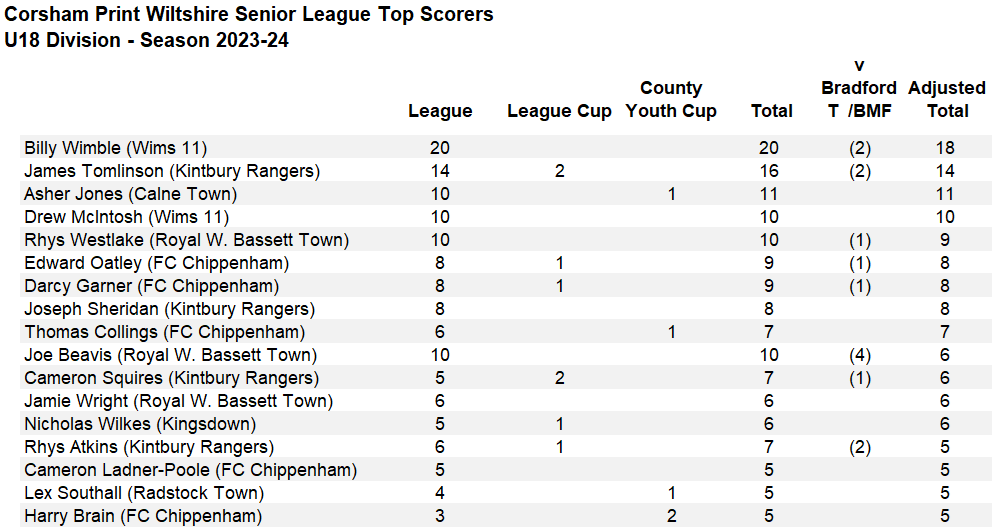Screen dimensions: 992x527
Task: Click the Corsham Print Wiltshire Senior League title
Action: 249,15
